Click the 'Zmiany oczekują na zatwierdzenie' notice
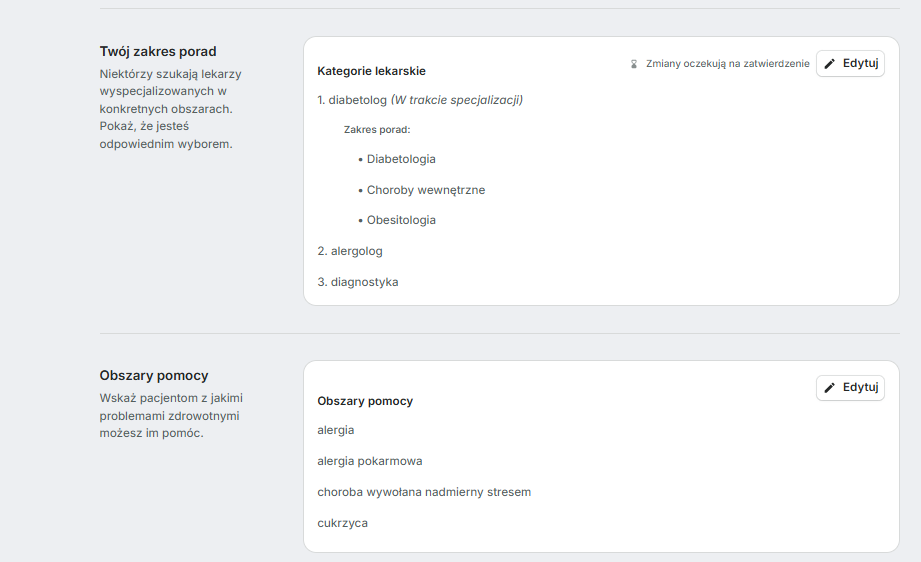921x562 pixels. coord(727,64)
